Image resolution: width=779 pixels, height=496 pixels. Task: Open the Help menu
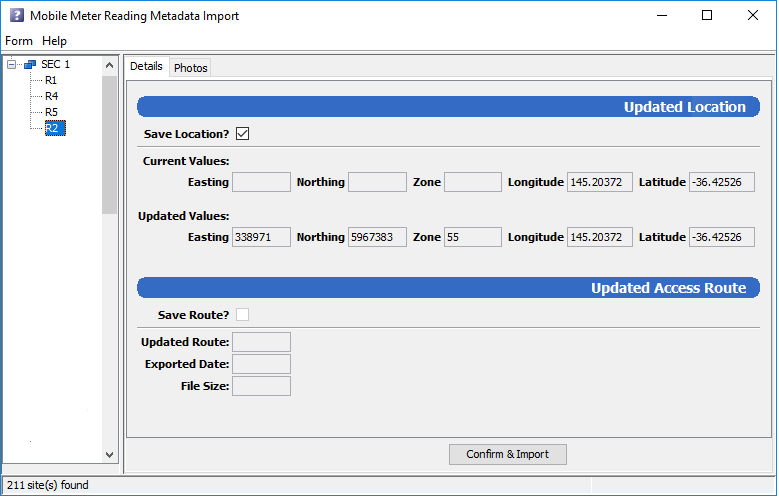[x=54, y=41]
